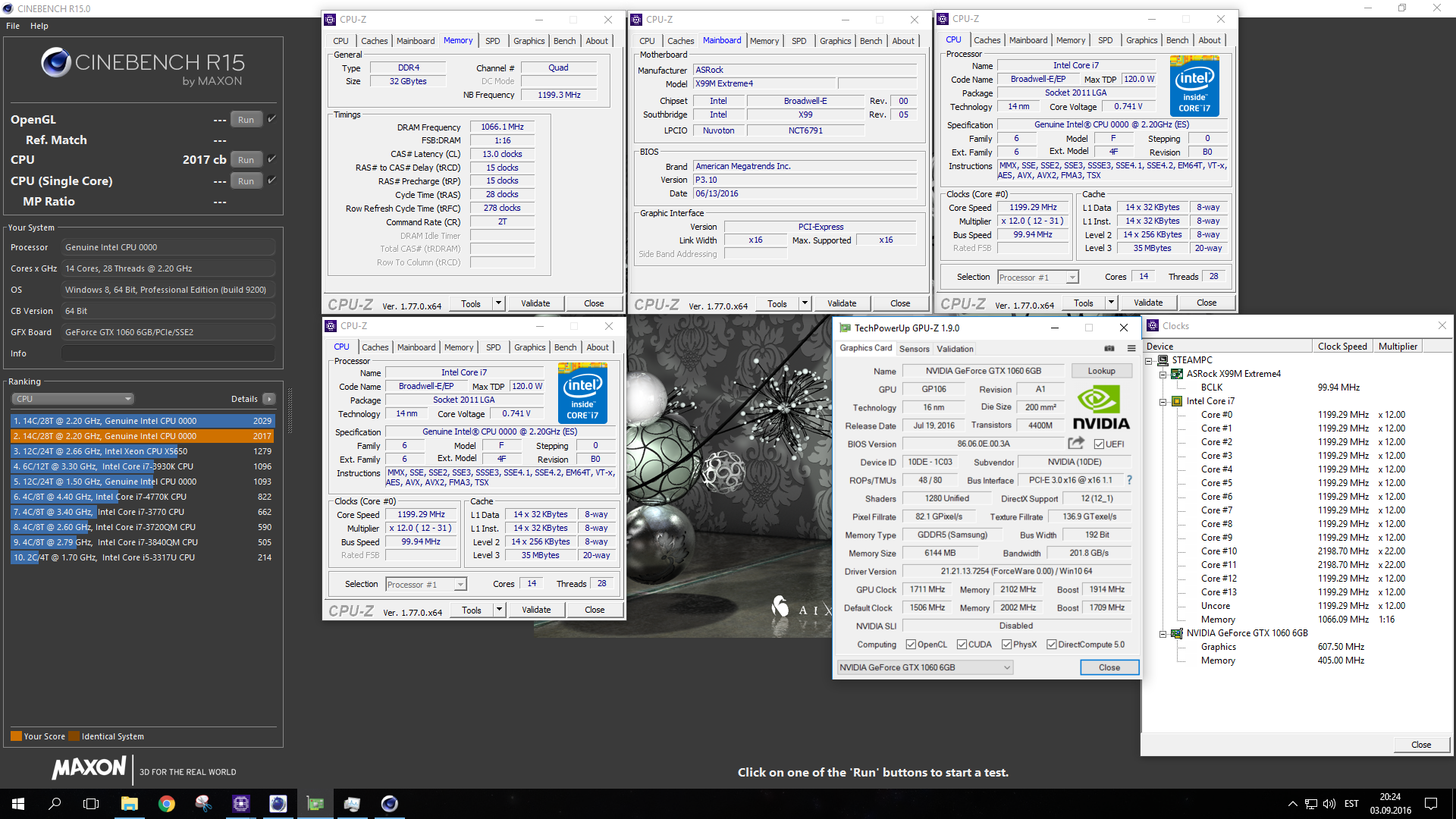Viewport: 1456px width, 819px height.
Task: Open the Windows Start menu
Action: point(18,804)
